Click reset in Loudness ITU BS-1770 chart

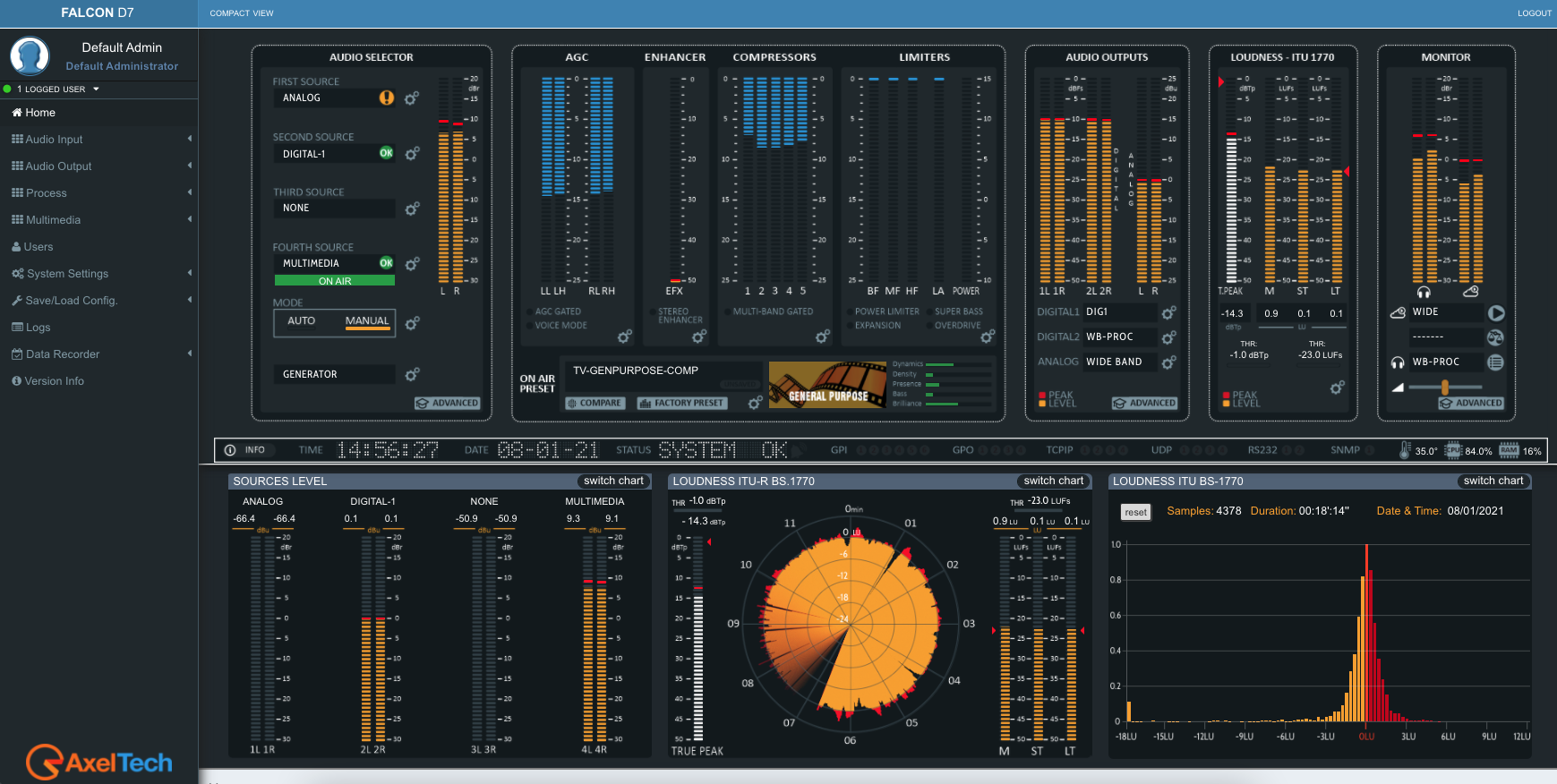tap(1135, 512)
